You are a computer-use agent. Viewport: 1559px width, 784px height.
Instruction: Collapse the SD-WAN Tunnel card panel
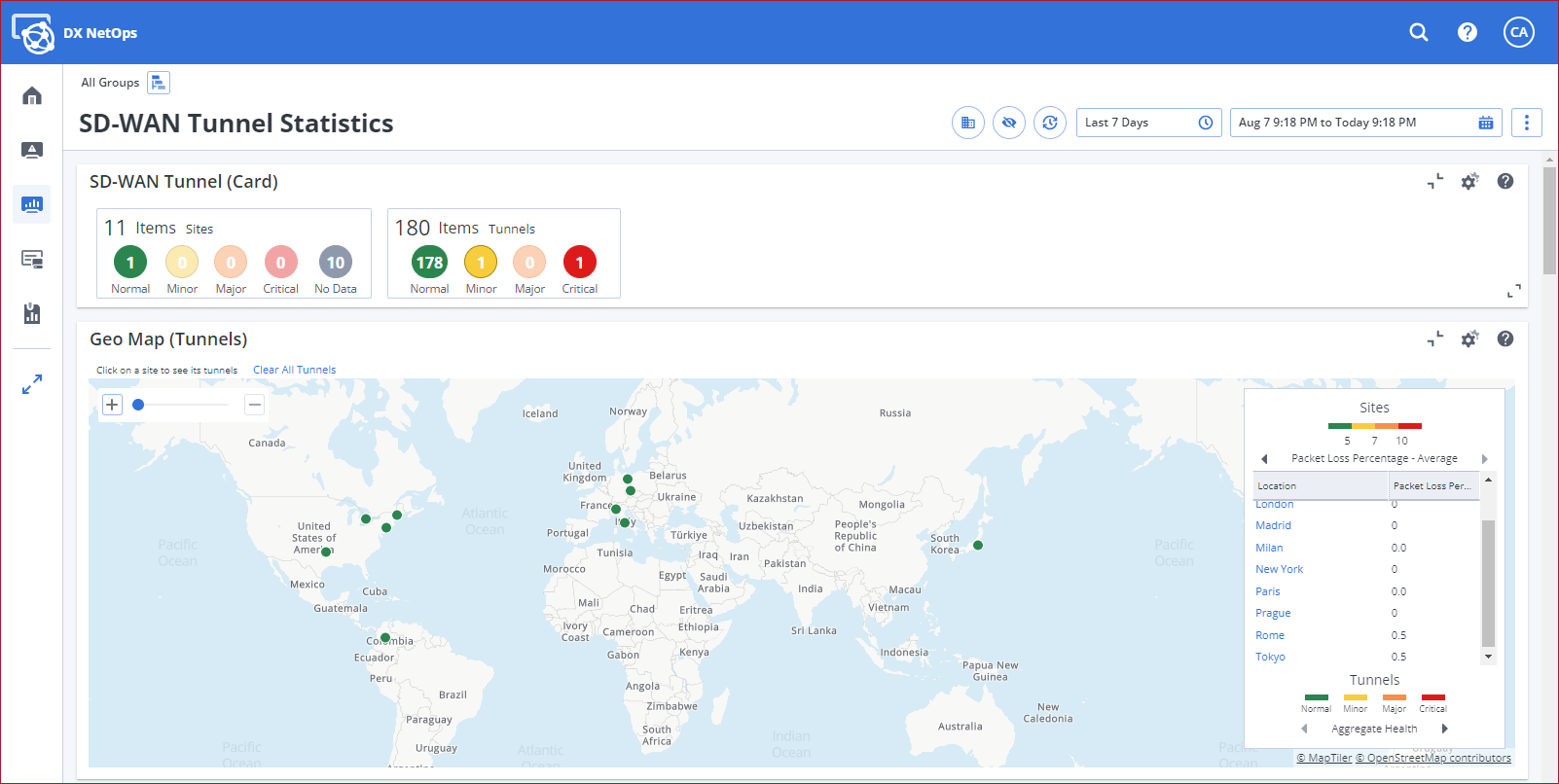click(x=1435, y=182)
